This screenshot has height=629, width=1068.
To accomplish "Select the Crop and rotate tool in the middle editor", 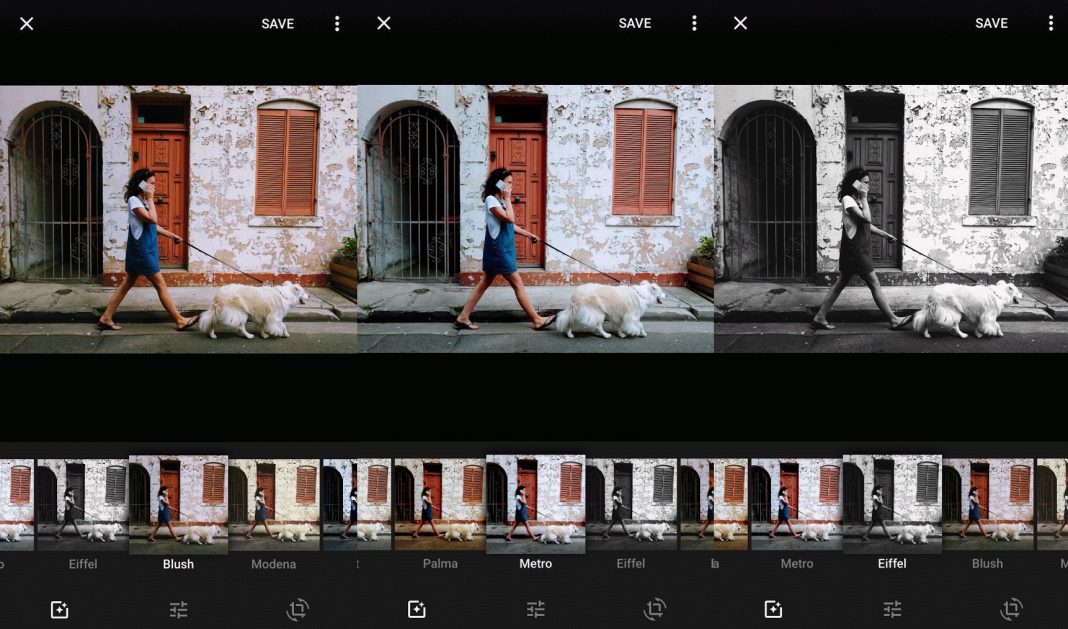I will pos(654,609).
